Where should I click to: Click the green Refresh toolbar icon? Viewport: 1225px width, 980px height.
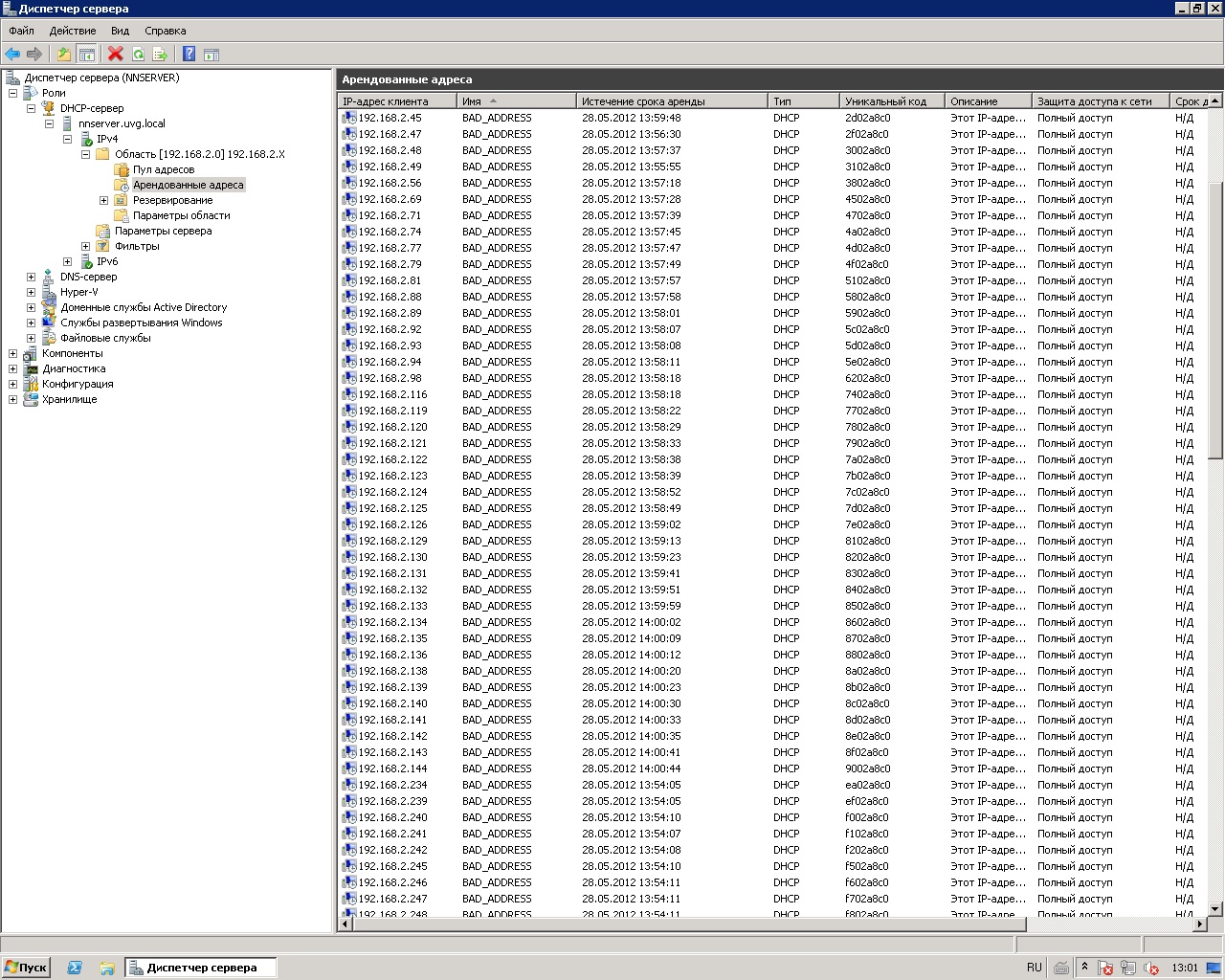(138, 55)
